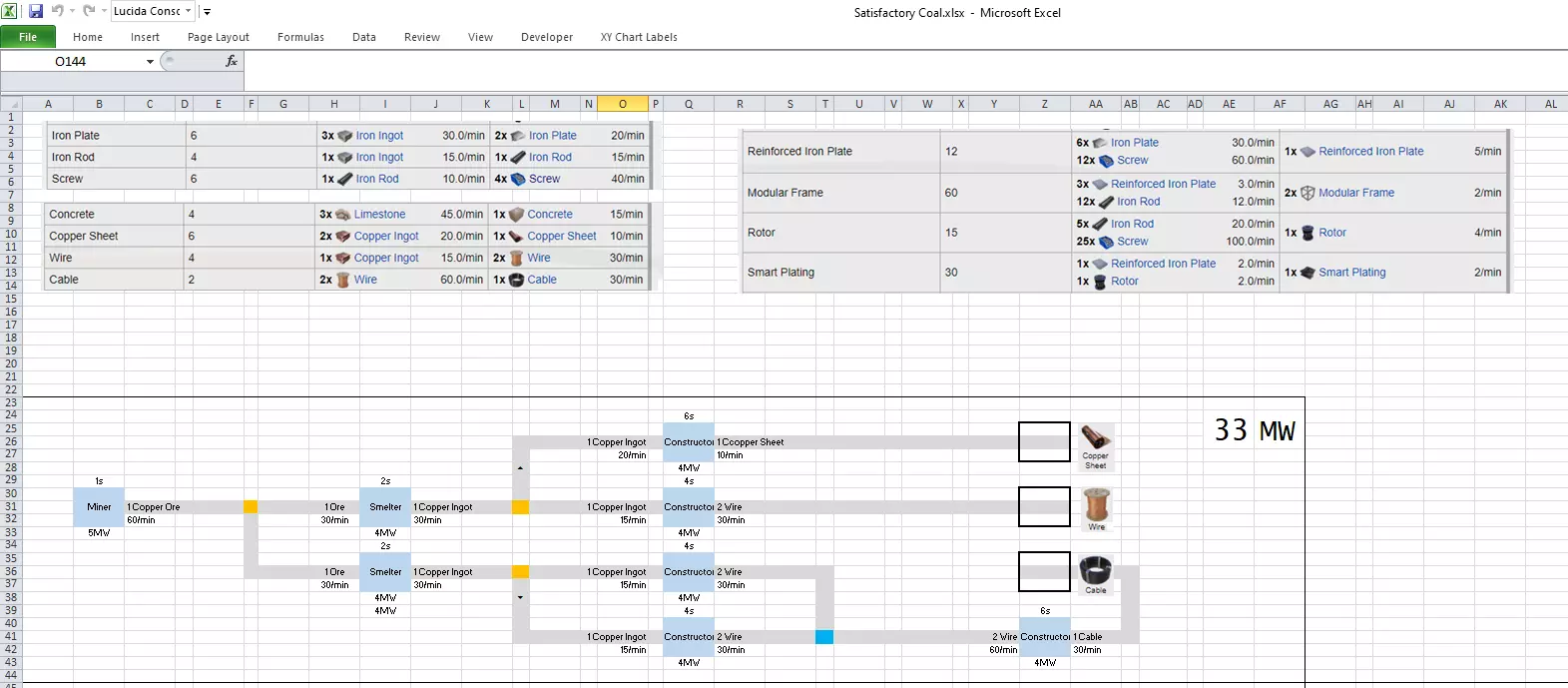Click the Redo arrow icon
1568x688 pixels.
point(89,11)
